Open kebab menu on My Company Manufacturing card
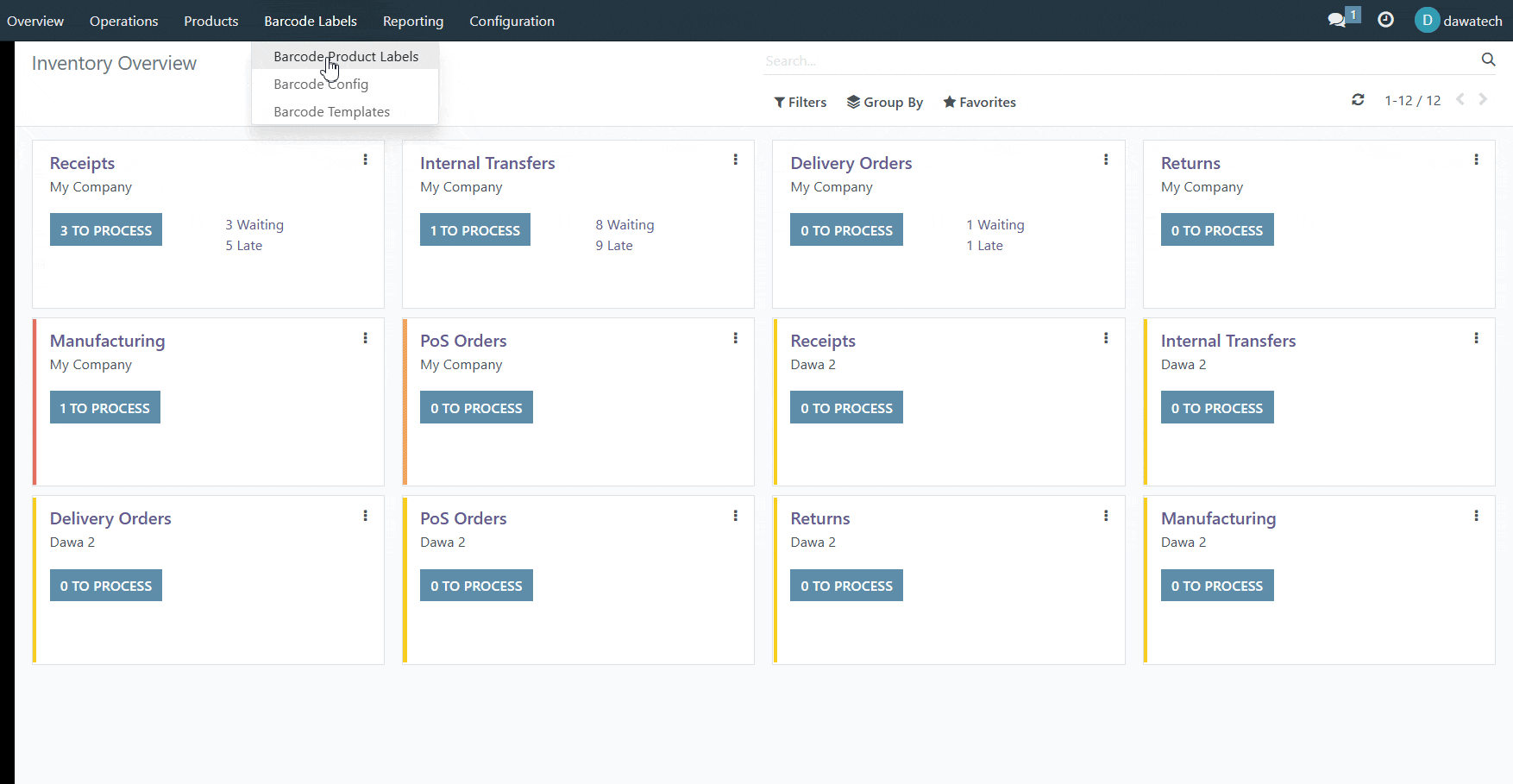Screen dimensions: 1513x784 [x=365, y=338]
